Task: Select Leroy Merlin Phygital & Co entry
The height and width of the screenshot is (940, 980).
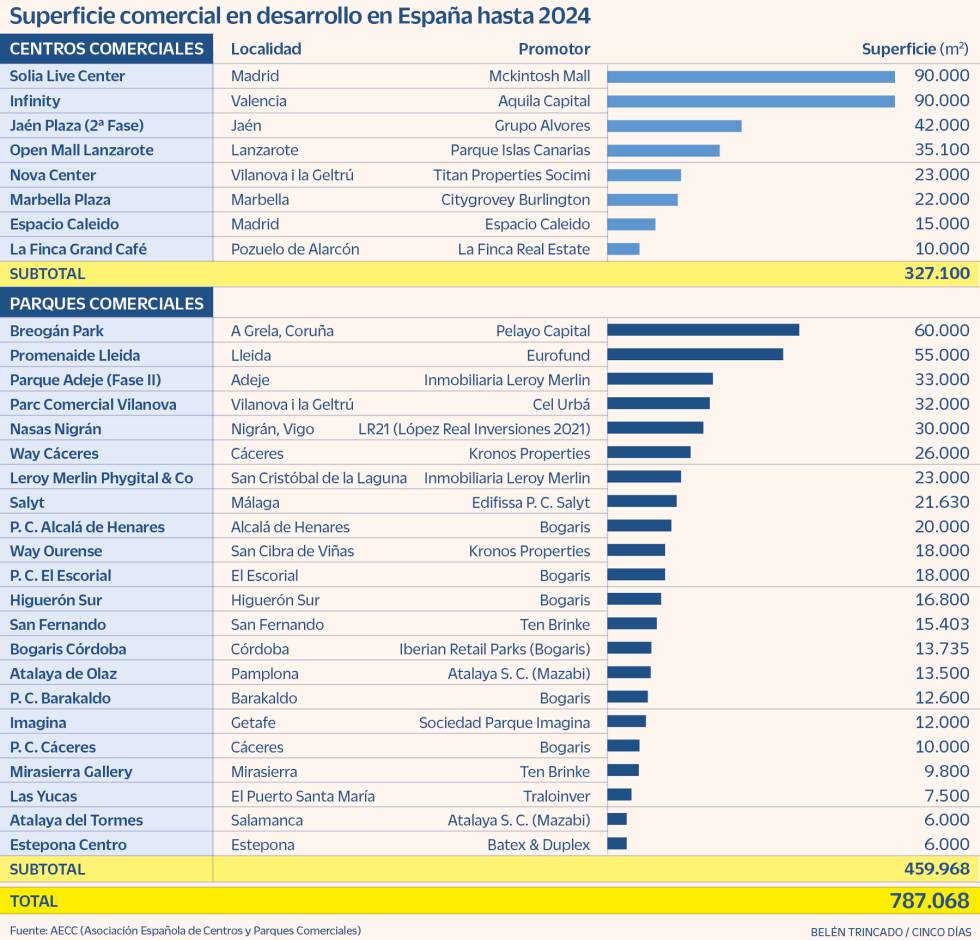Action: (101, 478)
